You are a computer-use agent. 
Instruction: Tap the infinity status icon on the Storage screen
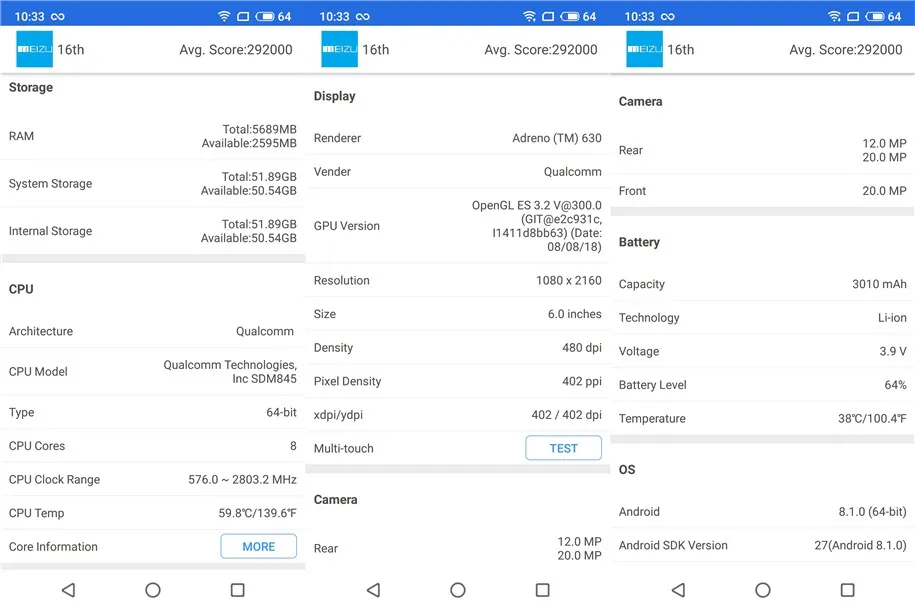58,16
